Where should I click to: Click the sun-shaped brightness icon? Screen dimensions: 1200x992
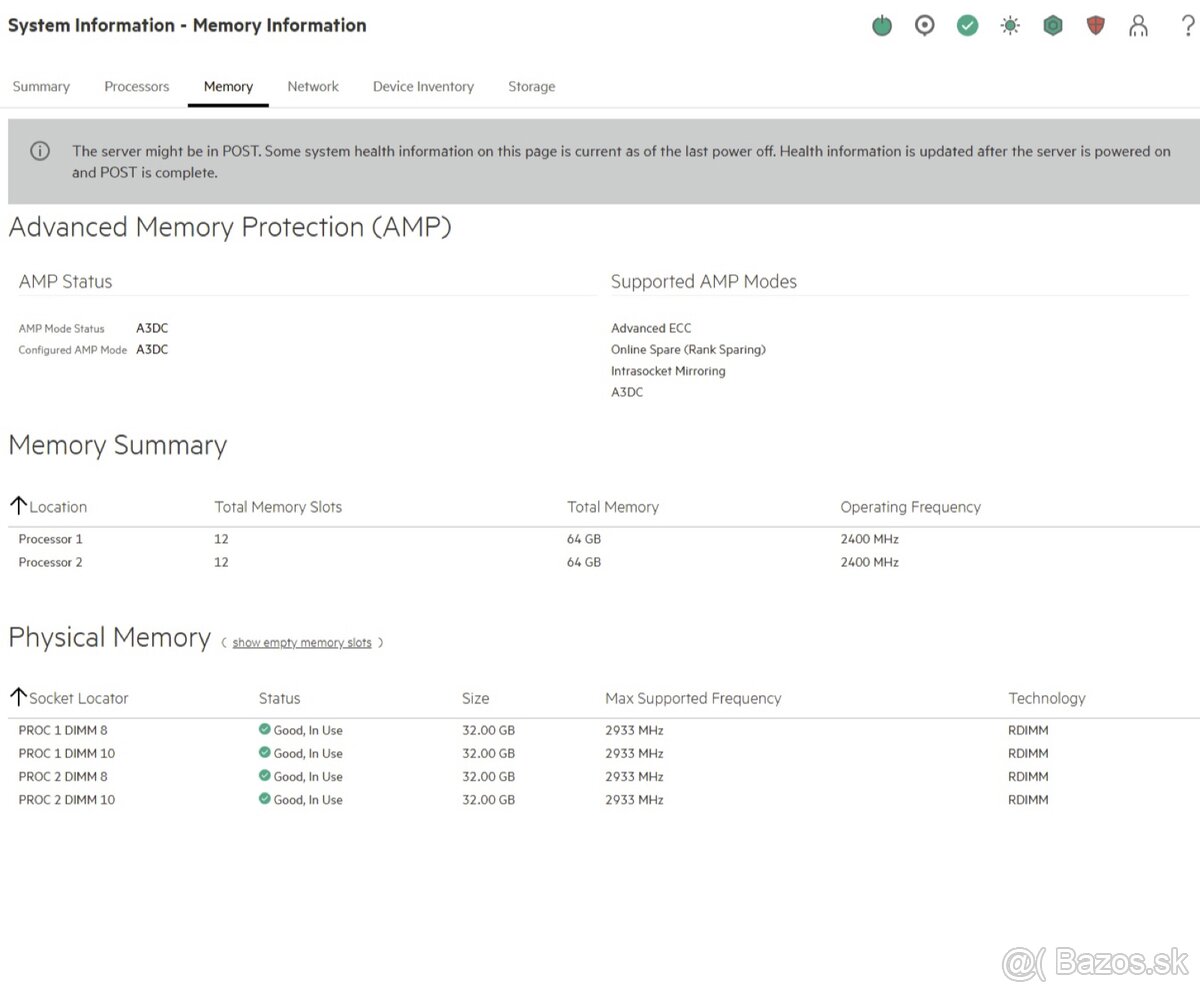pyautogui.click(x=1010, y=26)
